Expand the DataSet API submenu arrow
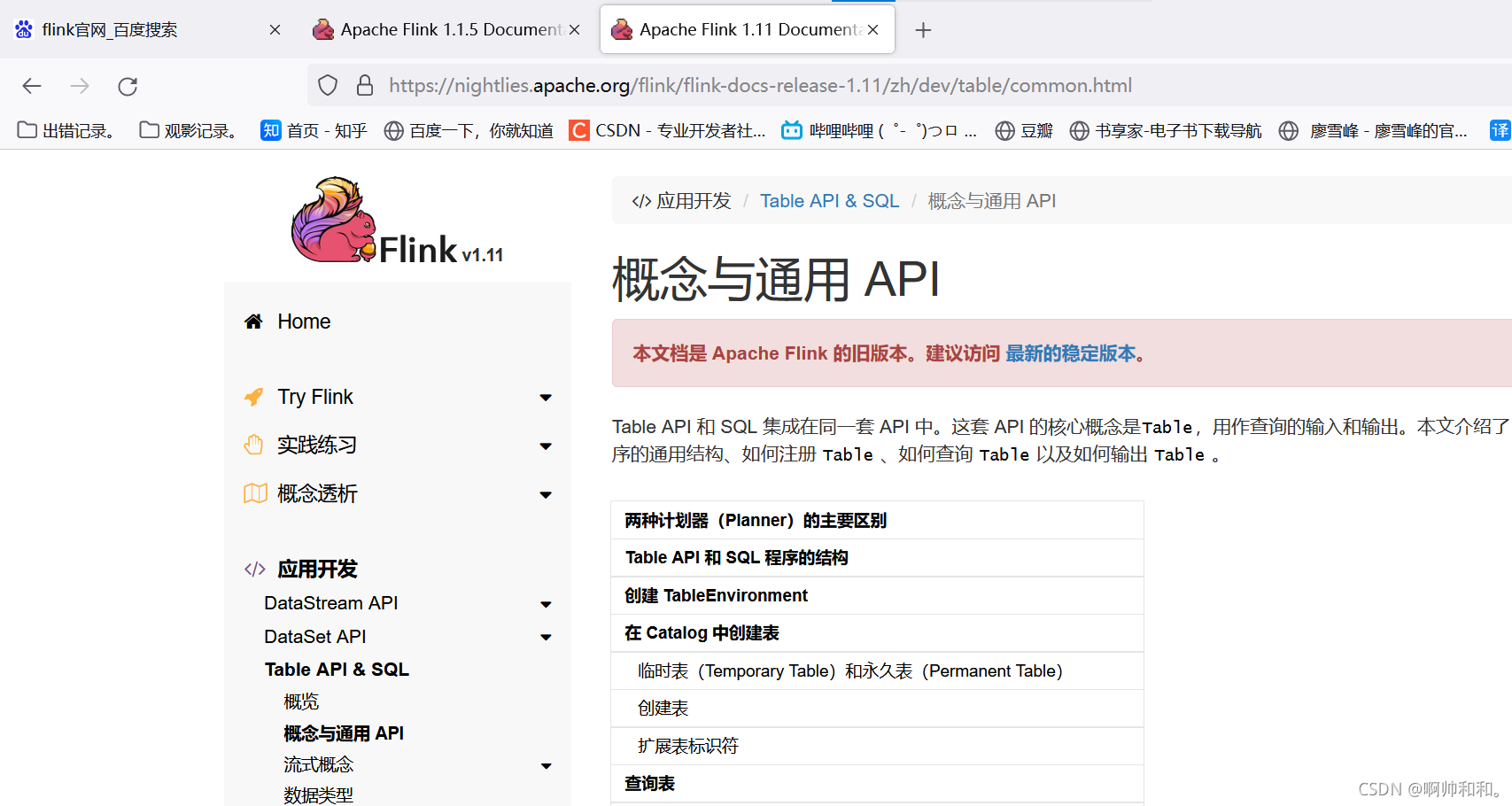The width and height of the screenshot is (1512, 806). click(x=546, y=637)
